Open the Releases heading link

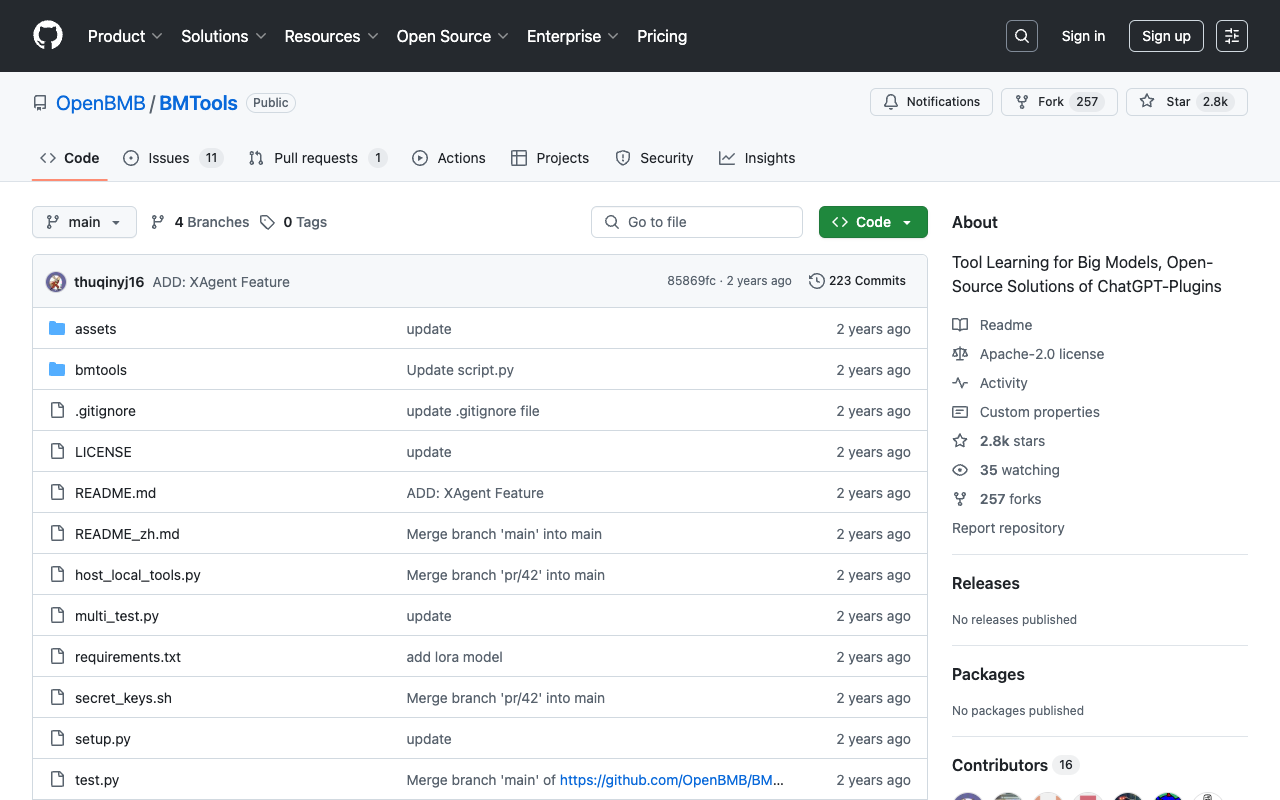[986, 583]
